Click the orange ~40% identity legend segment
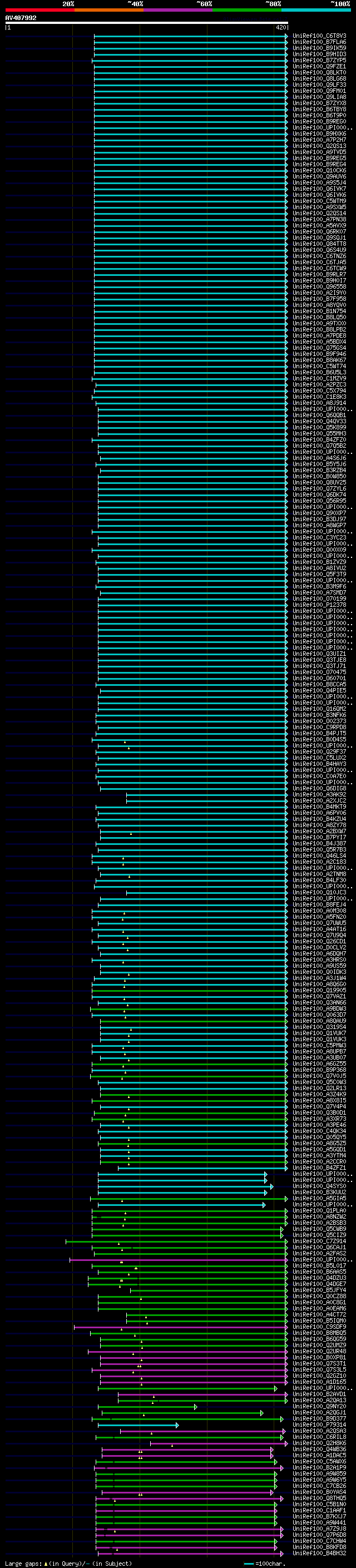The image size is (356, 1568). pyautogui.click(x=109, y=10)
